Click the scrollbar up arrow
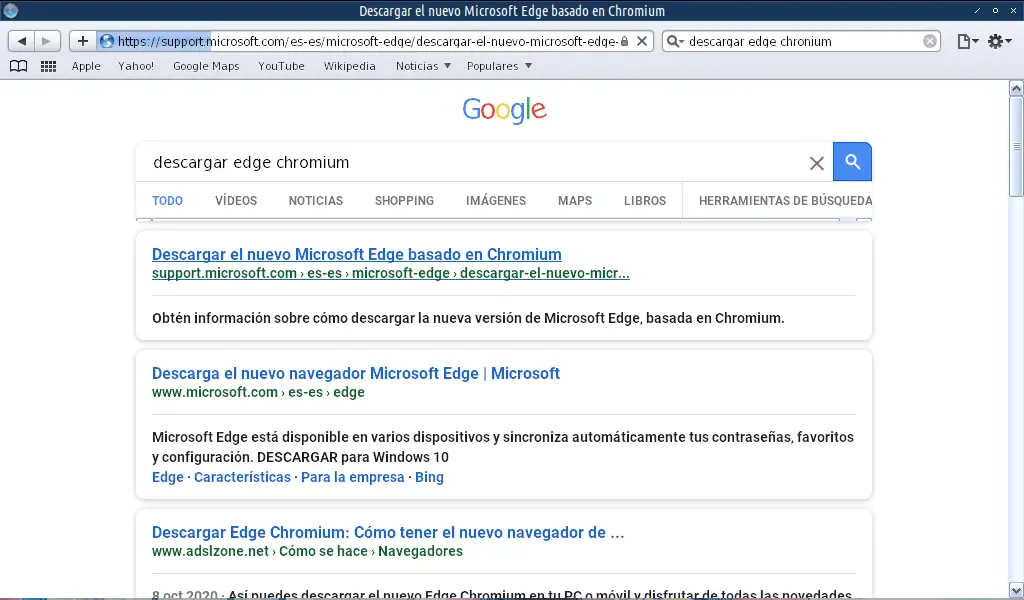This screenshot has height=600, width=1024. [1016, 87]
